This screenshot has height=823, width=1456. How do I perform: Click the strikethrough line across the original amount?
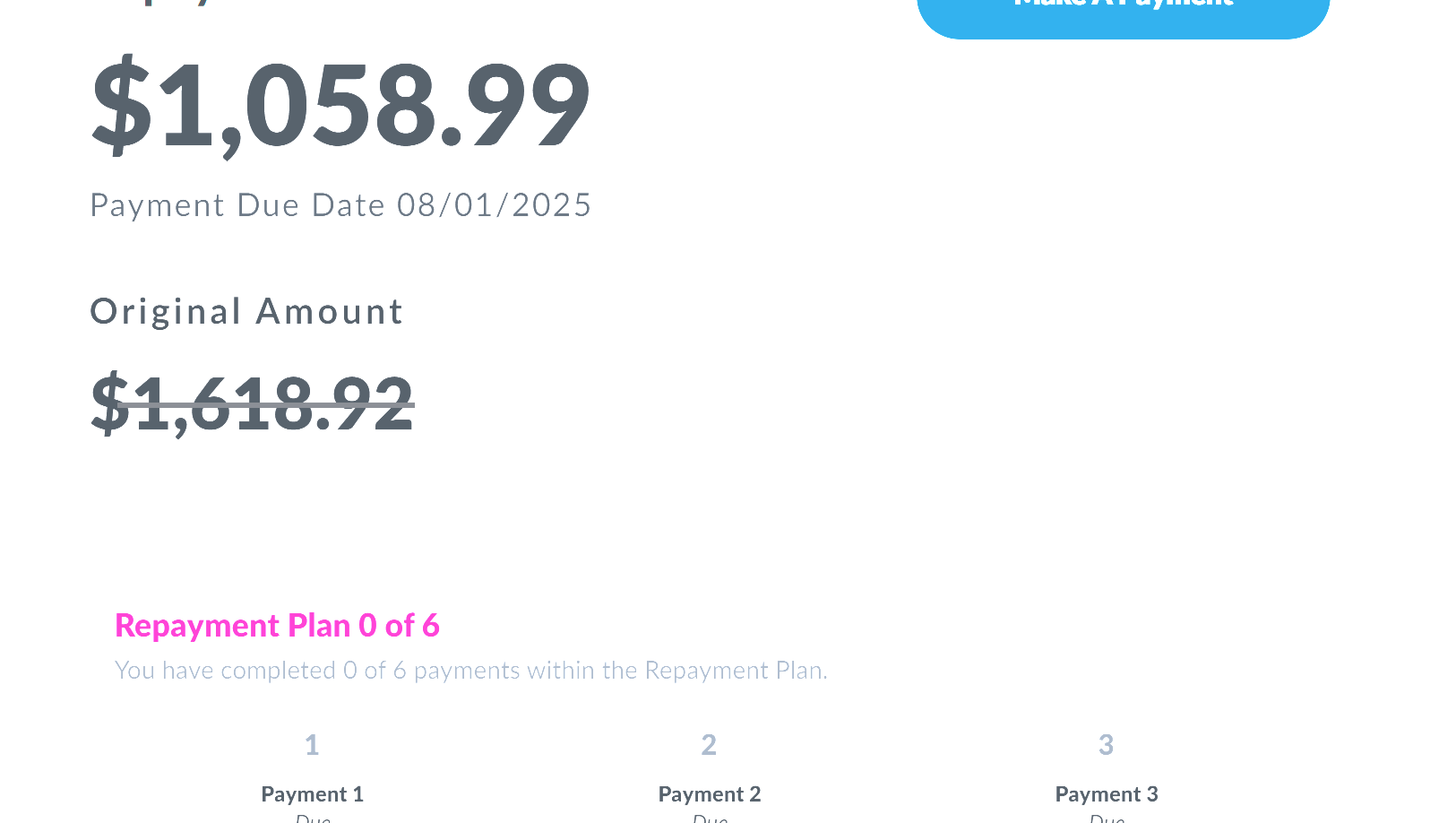(x=269, y=405)
